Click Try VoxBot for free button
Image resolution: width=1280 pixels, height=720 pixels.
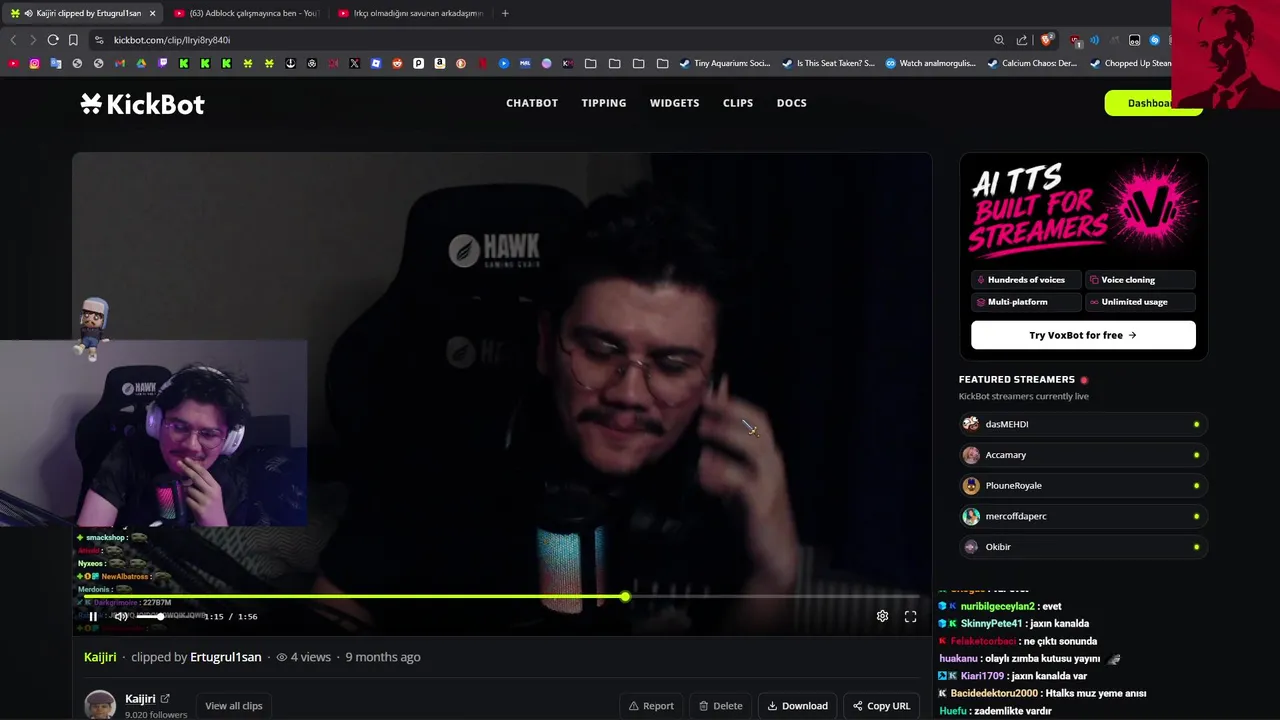(x=1083, y=335)
